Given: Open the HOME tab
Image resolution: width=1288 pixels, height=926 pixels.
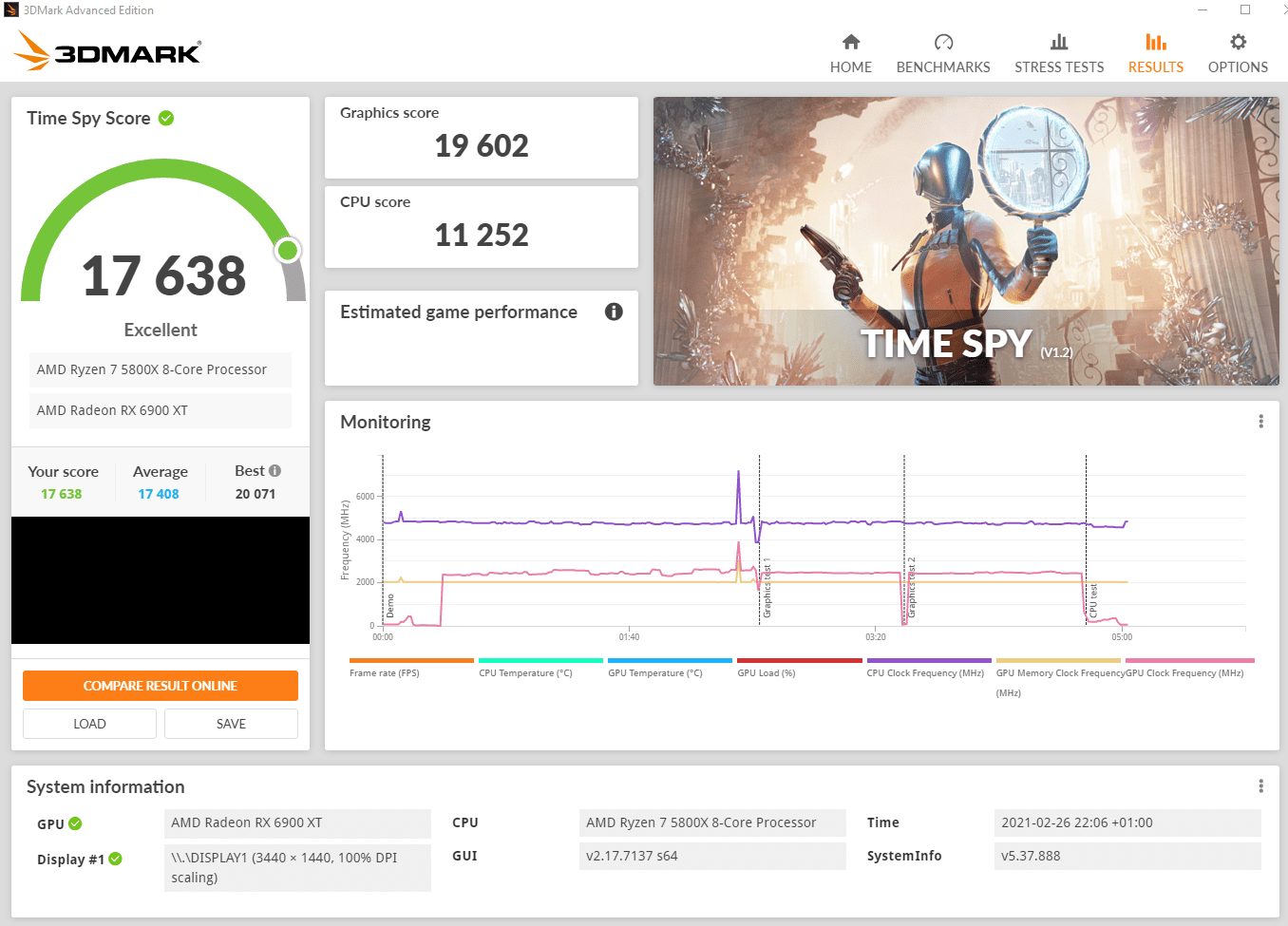Looking at the screenshot, I should click(x=850, y=54).
